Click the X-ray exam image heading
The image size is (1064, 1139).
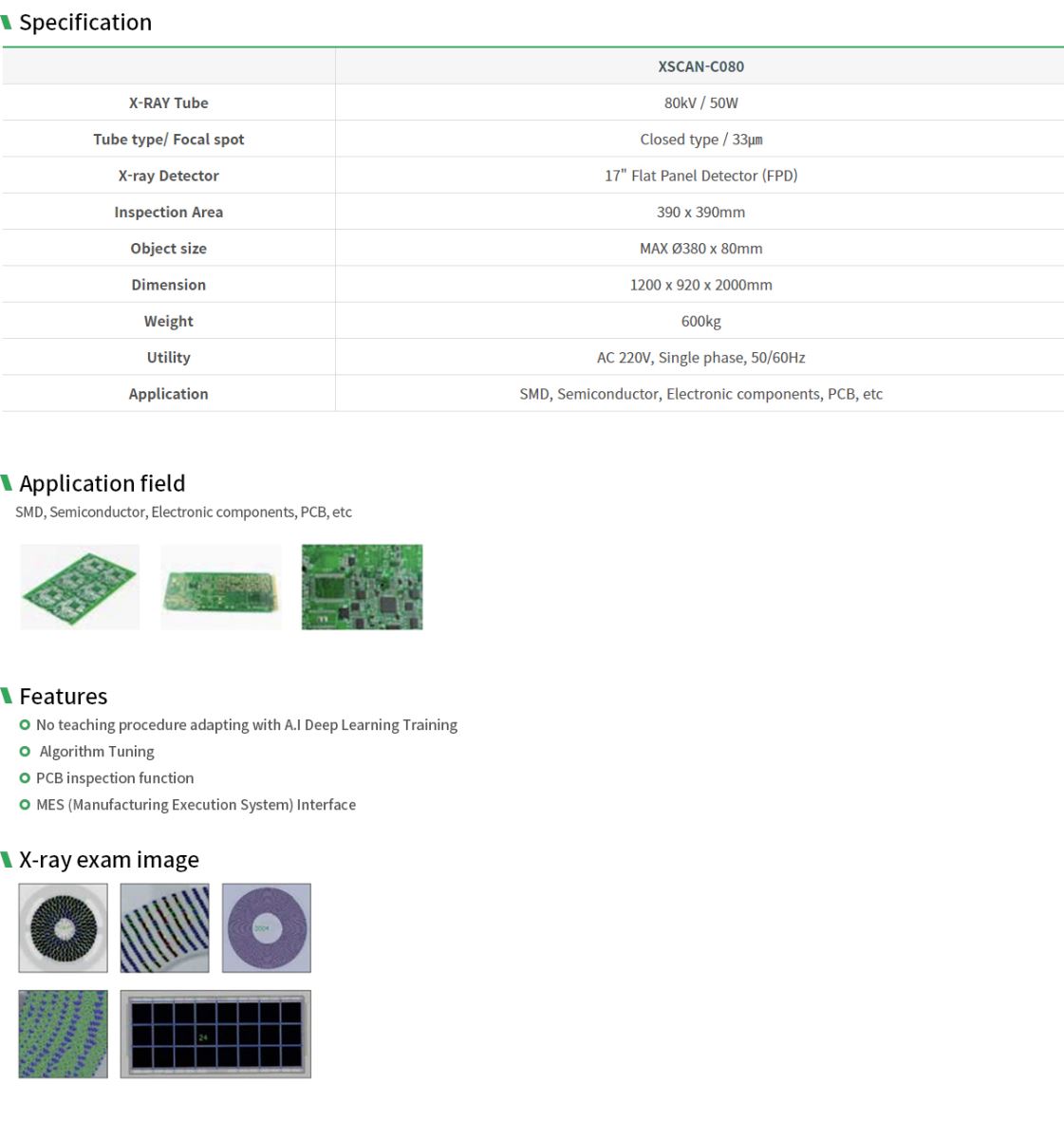coord(109,860)
